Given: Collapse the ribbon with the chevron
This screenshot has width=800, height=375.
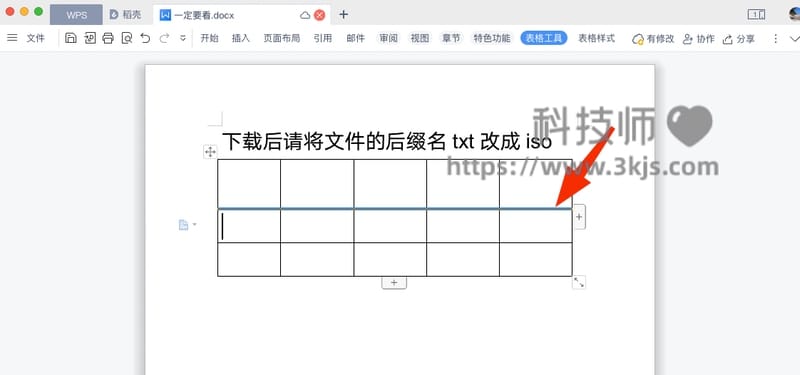Looking at the screenshot, I should click(794, 39).
